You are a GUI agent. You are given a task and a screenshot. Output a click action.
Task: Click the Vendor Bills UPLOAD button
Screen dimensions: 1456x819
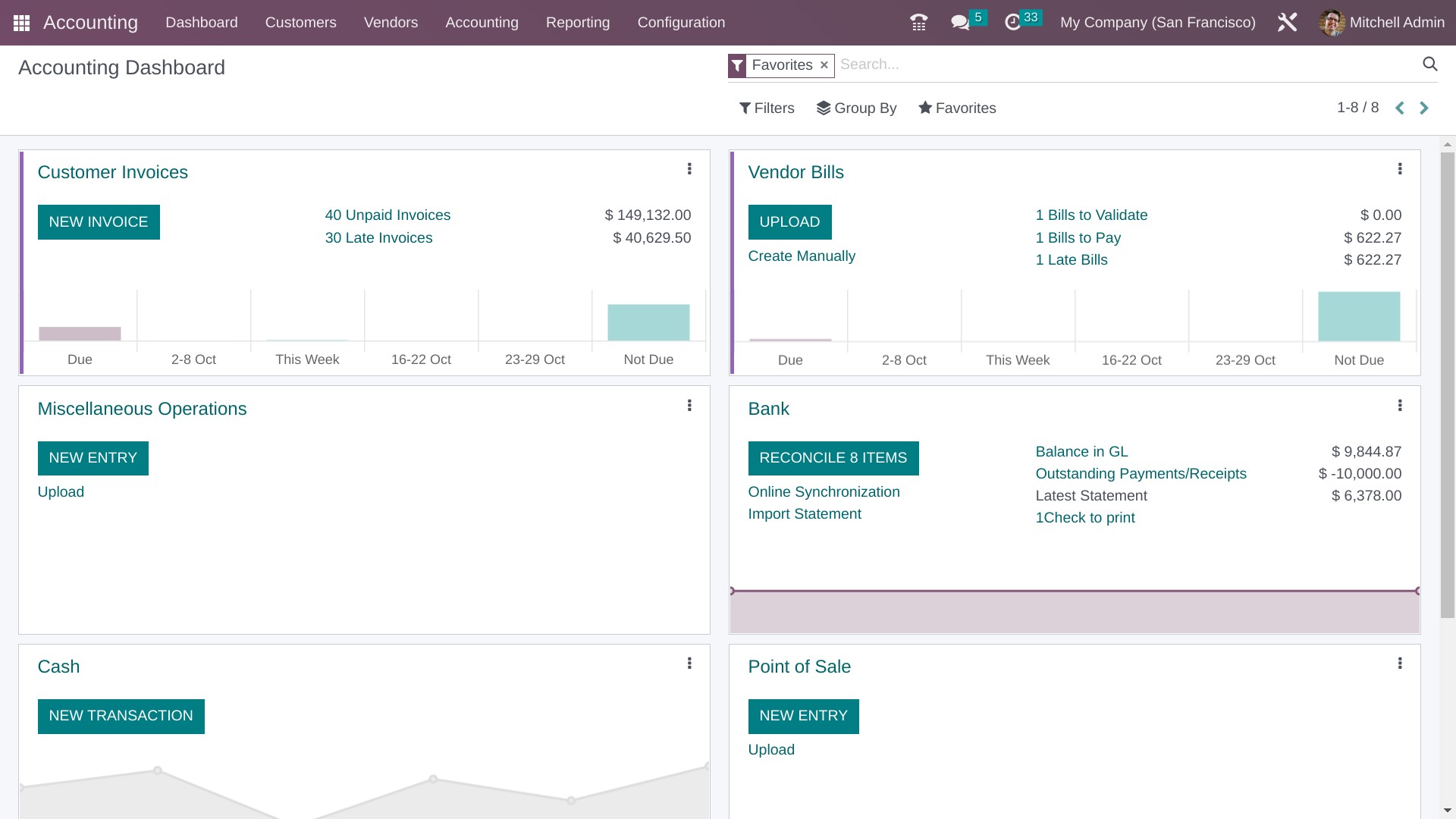[789, 222]
